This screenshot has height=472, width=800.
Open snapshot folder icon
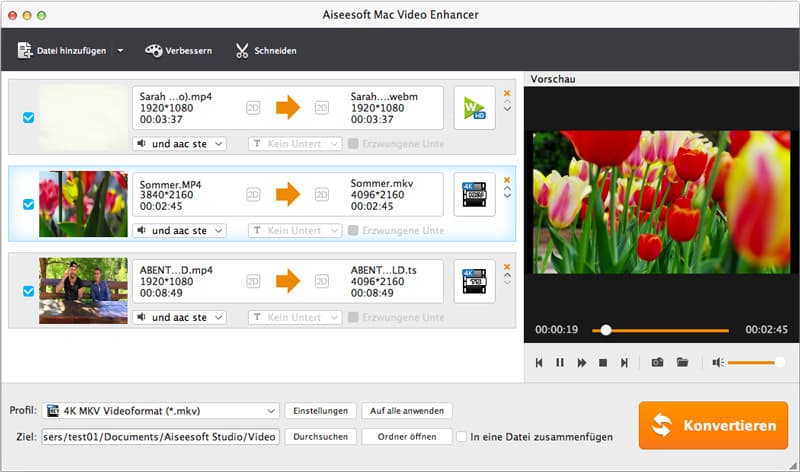tap(682, 362)
